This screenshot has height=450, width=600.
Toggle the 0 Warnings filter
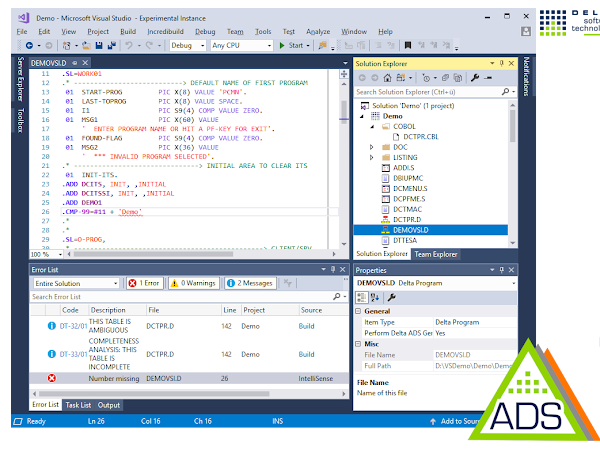pos(194,283)
